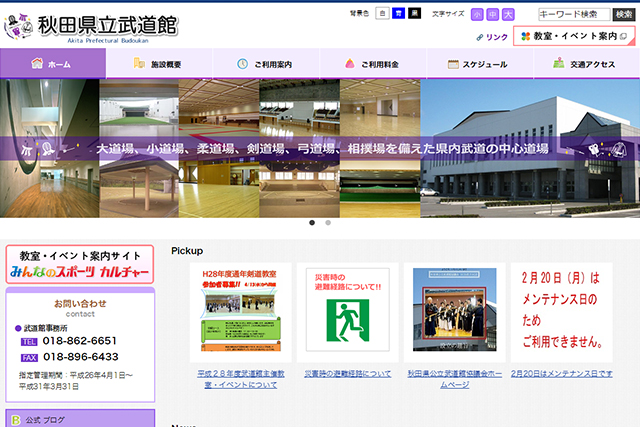
Task: Click the fax number 018-896-6433
Action: pos(81,357)
